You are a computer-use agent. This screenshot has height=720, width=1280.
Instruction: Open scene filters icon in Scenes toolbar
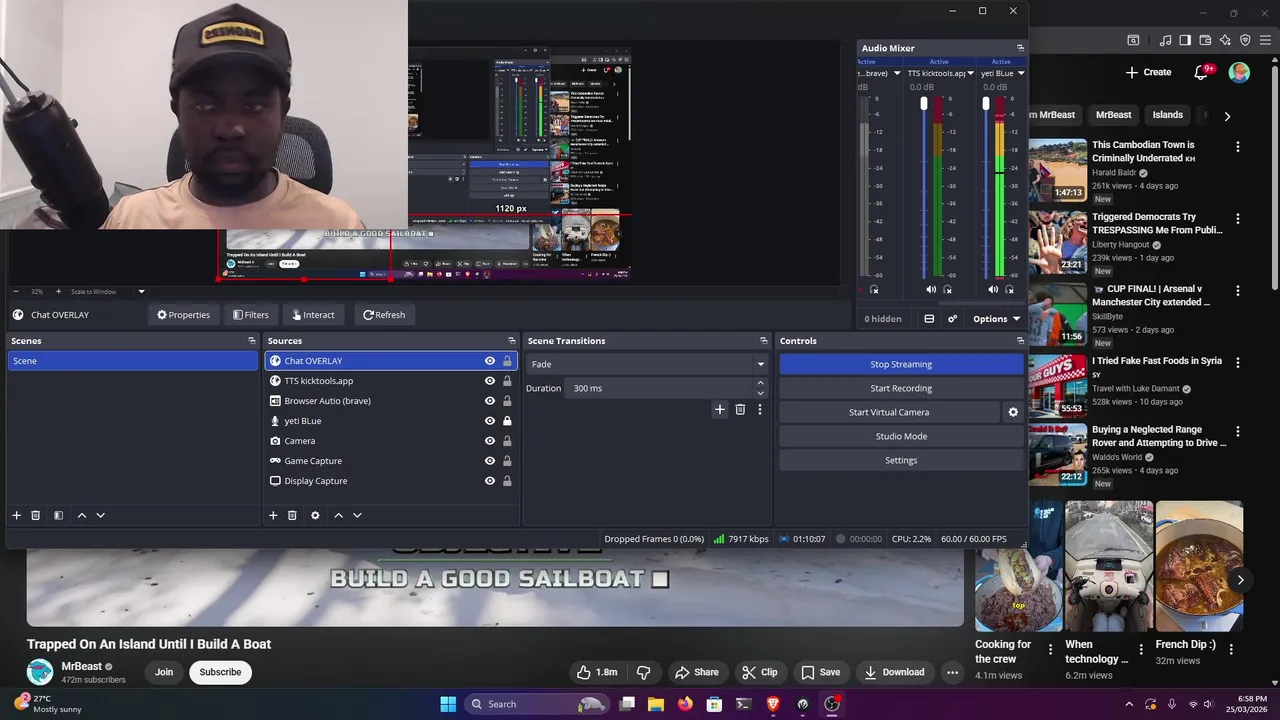[x=58, y=515]
